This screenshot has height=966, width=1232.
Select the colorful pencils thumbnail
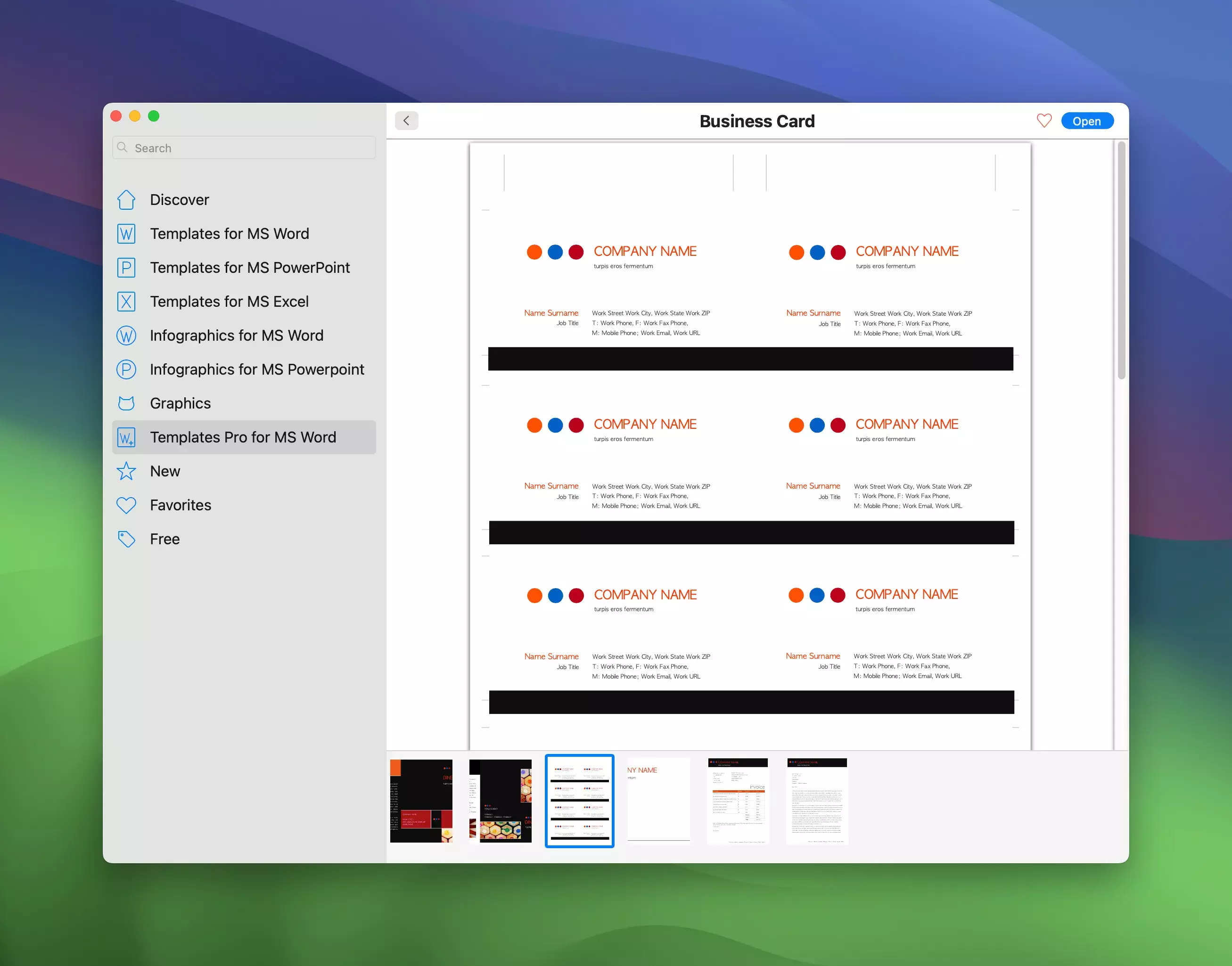click(500, 800)
